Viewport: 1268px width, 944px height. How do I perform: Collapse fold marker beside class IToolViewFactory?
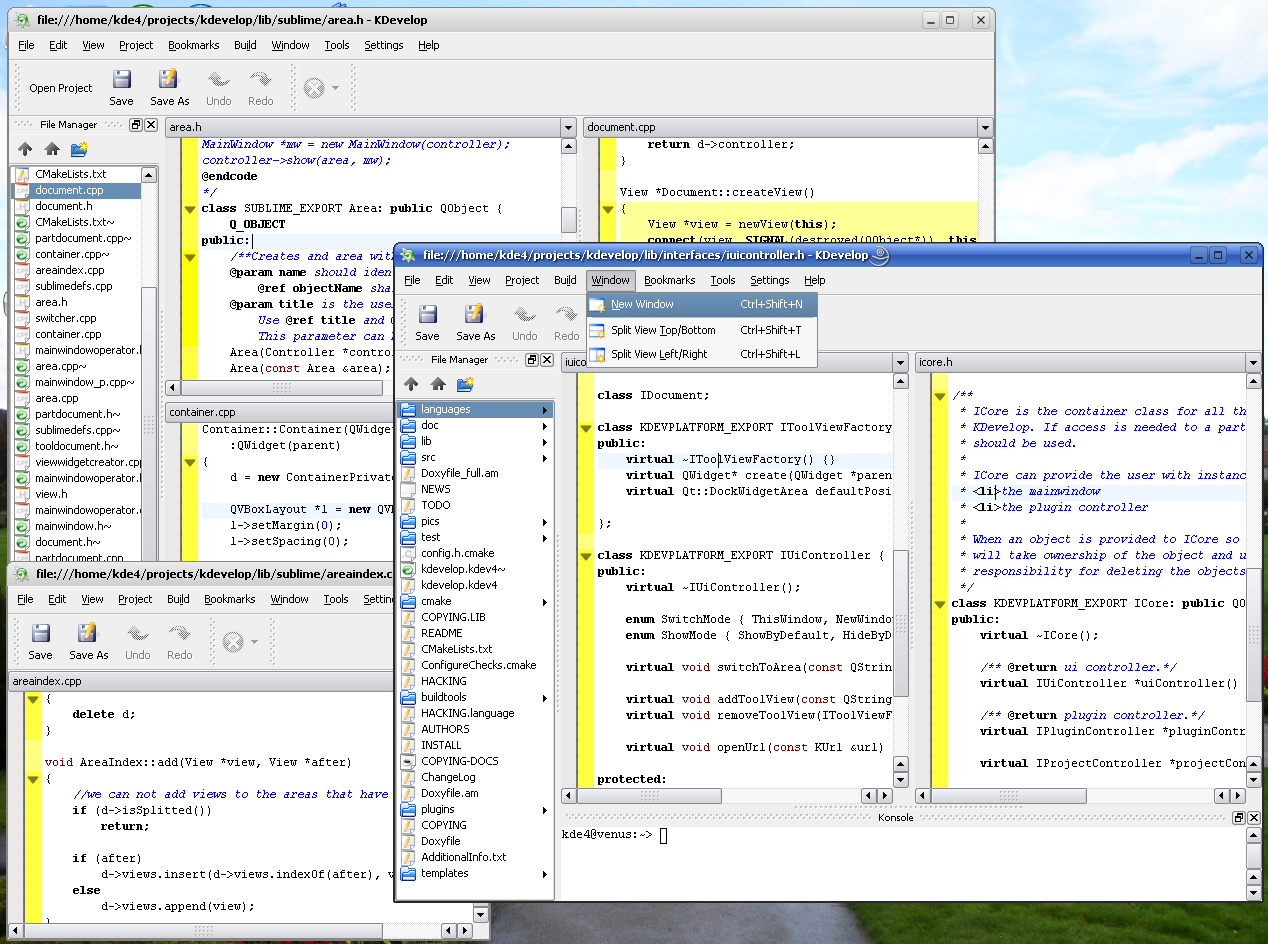pos(585,428)
